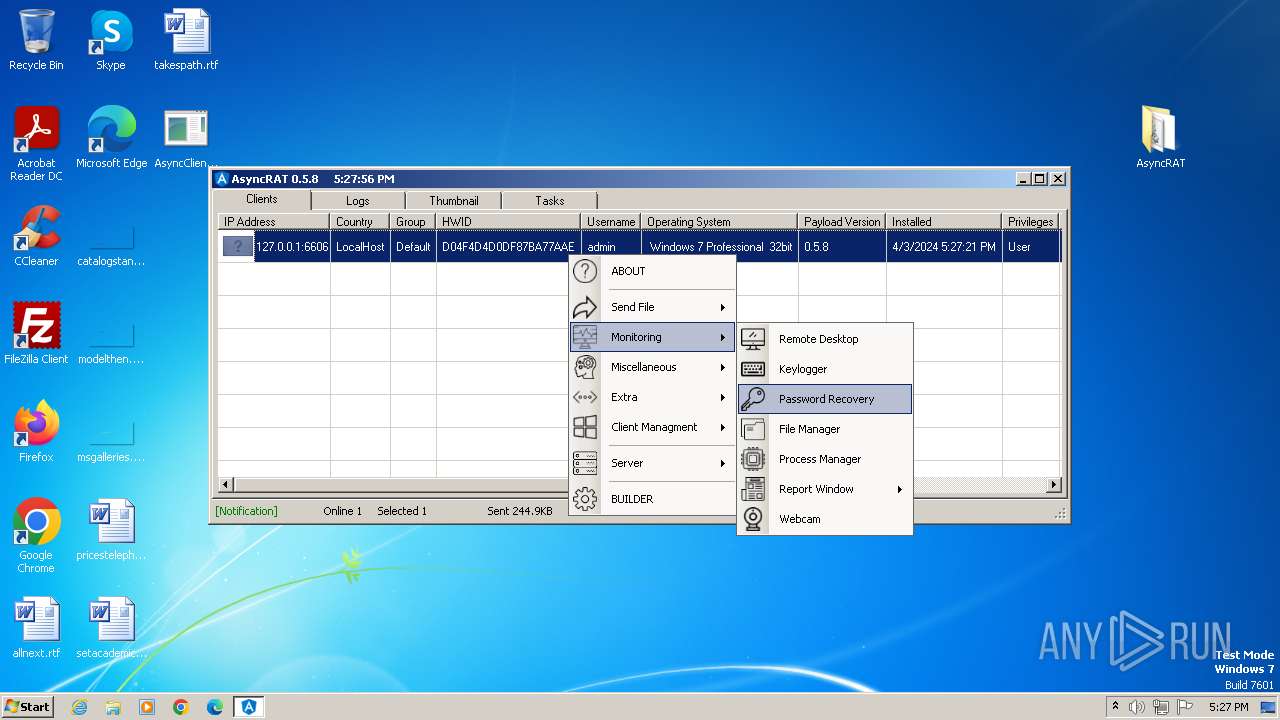Click the Extra dots icon

(x=585, y=397)
